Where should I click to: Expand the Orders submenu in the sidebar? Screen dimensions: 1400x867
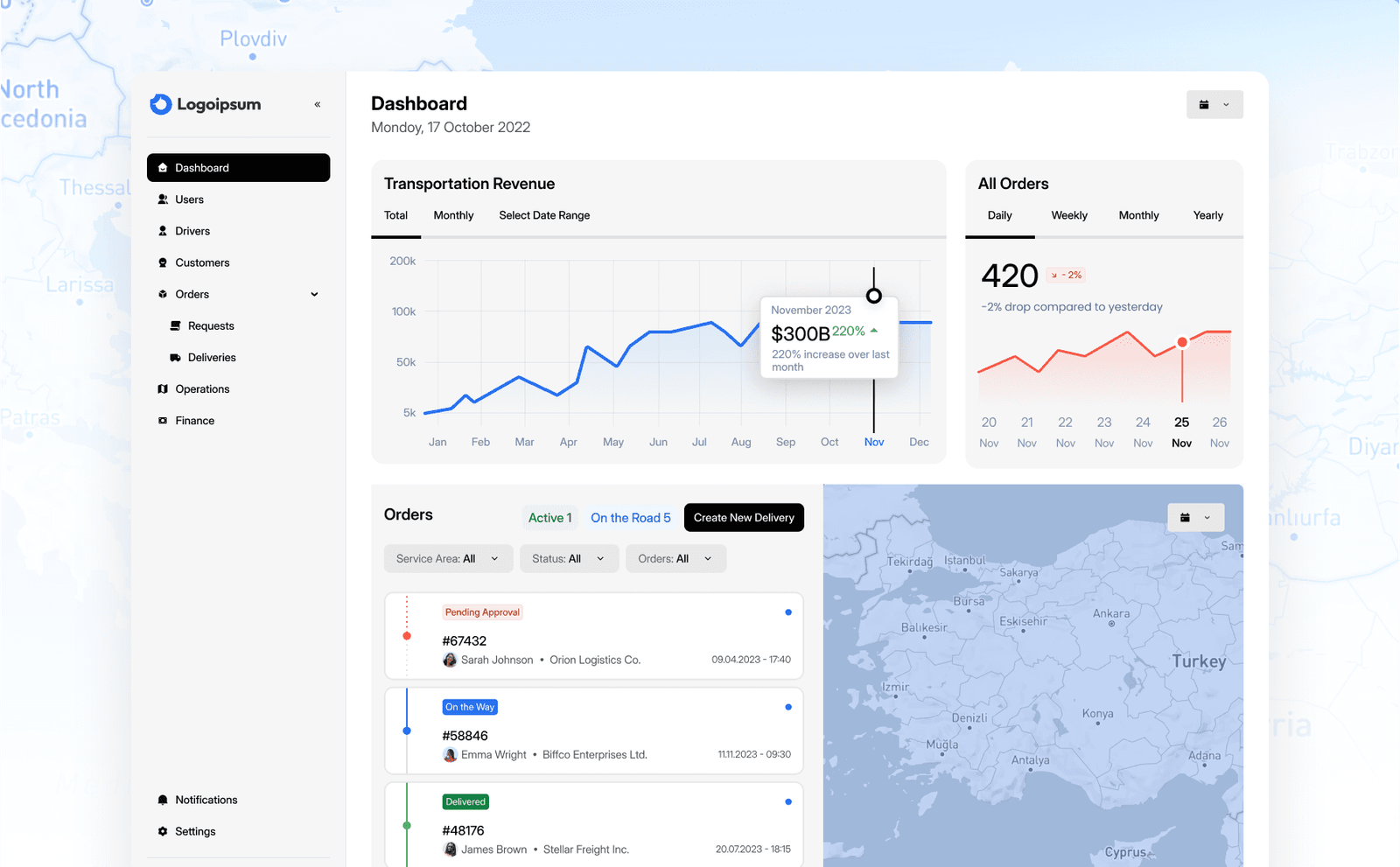313,294
